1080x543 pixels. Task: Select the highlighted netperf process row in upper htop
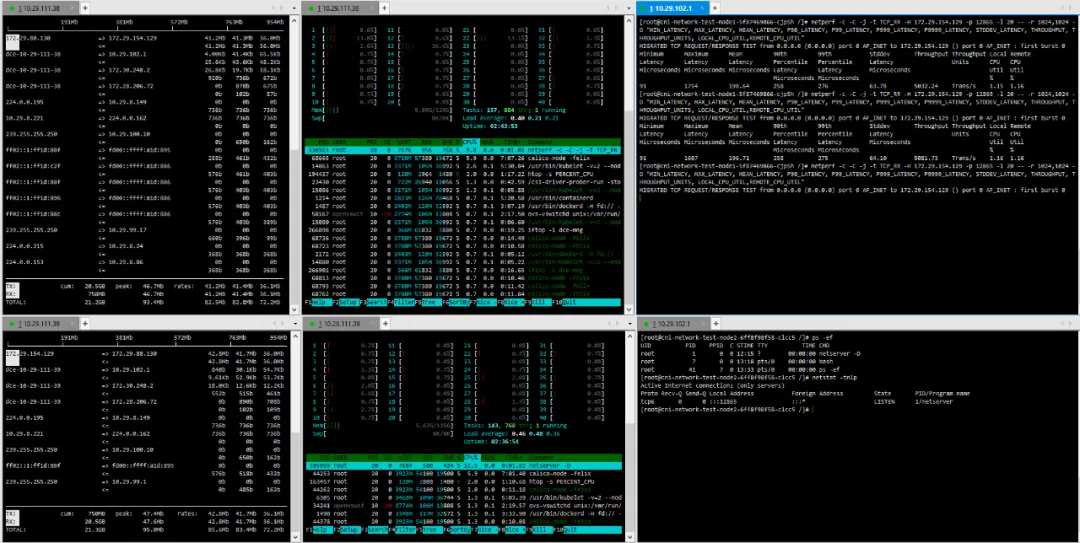[x=463, y=150]
